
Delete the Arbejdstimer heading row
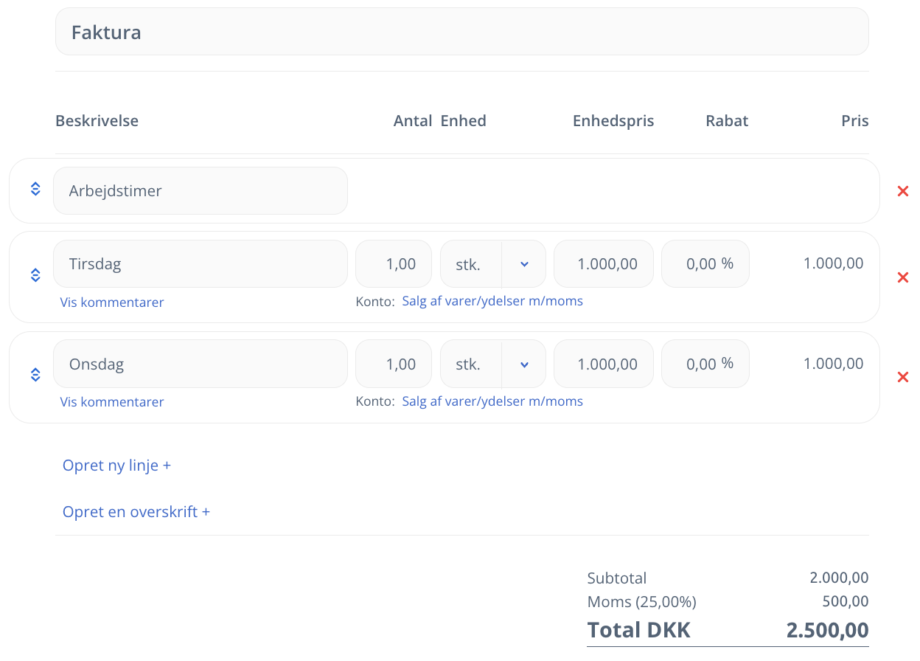[903, 191]
